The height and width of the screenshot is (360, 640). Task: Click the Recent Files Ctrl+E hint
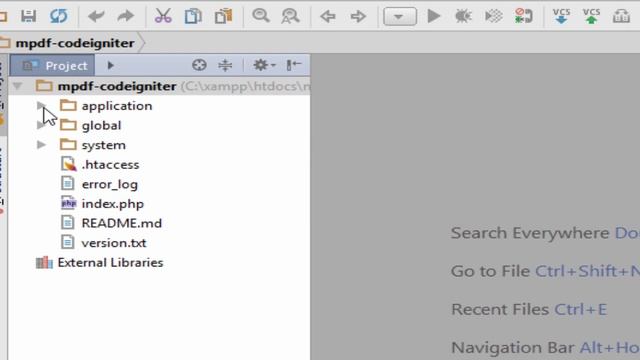529,309
